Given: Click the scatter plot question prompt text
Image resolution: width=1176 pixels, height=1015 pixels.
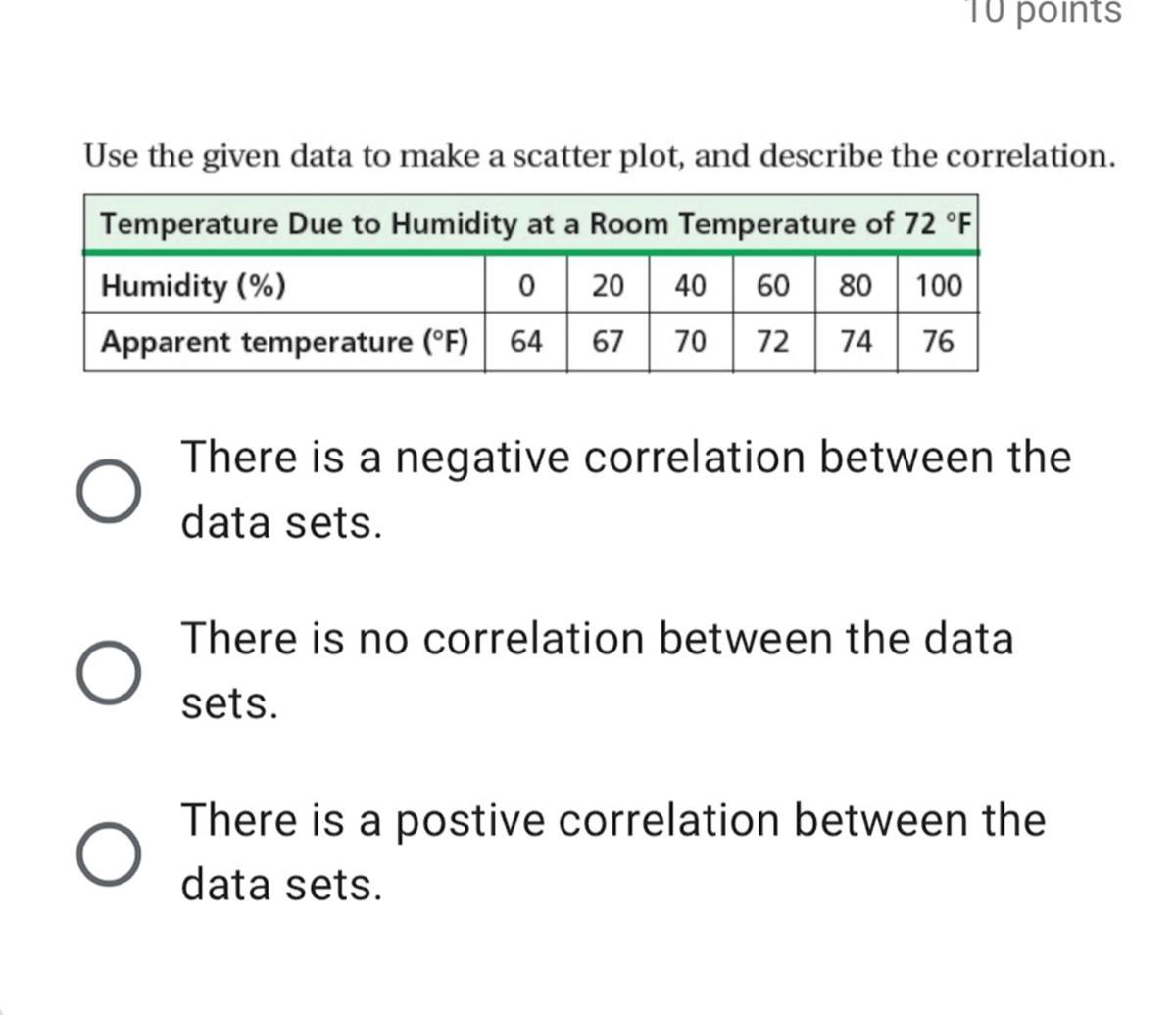Looking at the screenshot, I should click(x=599, y=156).
